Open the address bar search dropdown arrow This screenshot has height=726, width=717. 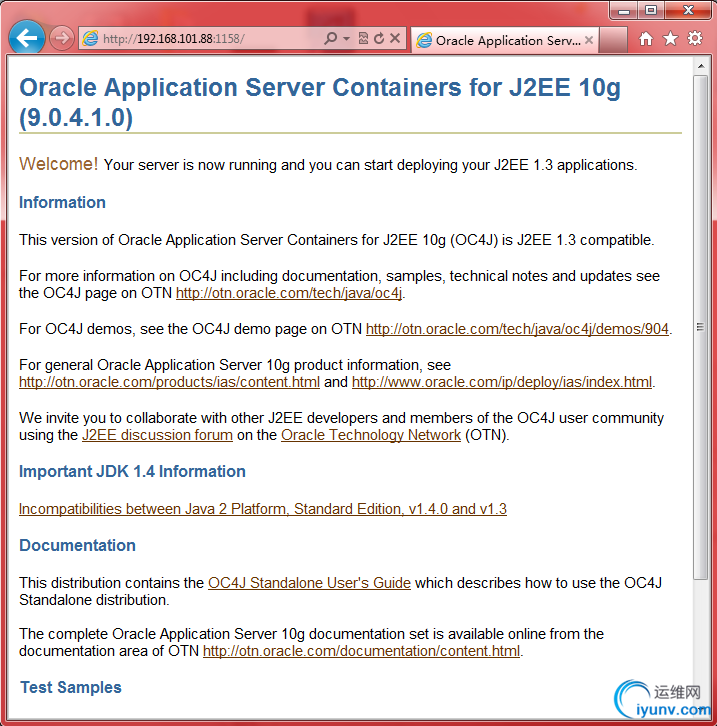point(346,38)
